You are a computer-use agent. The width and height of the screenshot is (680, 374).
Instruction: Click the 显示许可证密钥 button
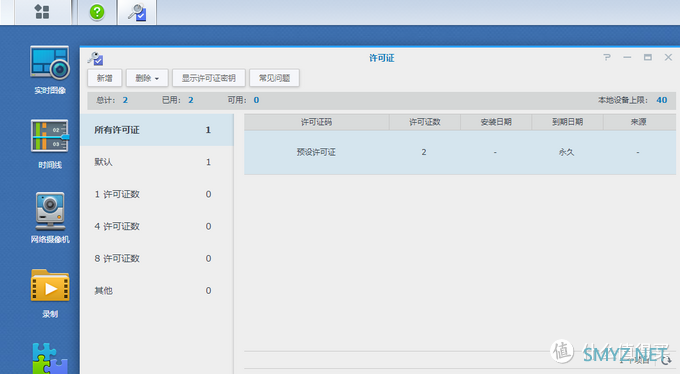pos(209,78)
